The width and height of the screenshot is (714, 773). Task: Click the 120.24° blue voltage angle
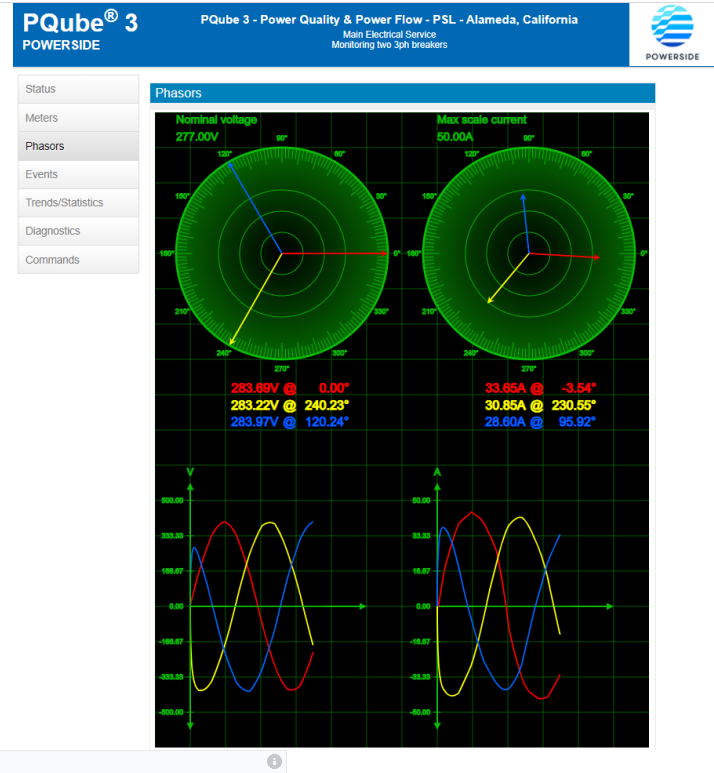click(x=326, y=422)
